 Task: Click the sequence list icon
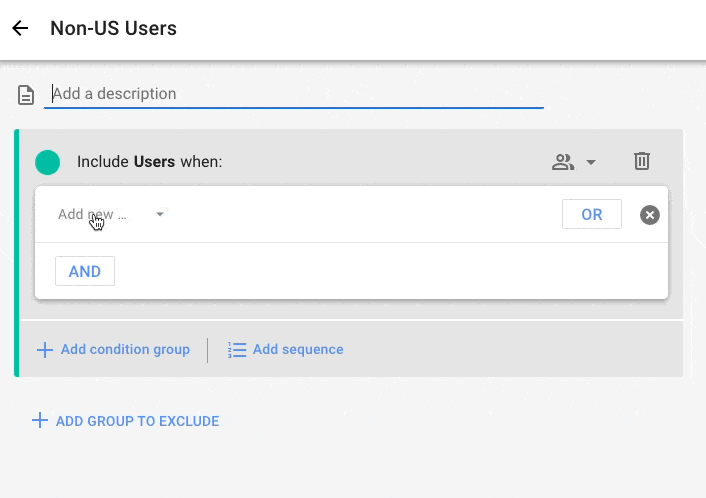tap(237, 350)
